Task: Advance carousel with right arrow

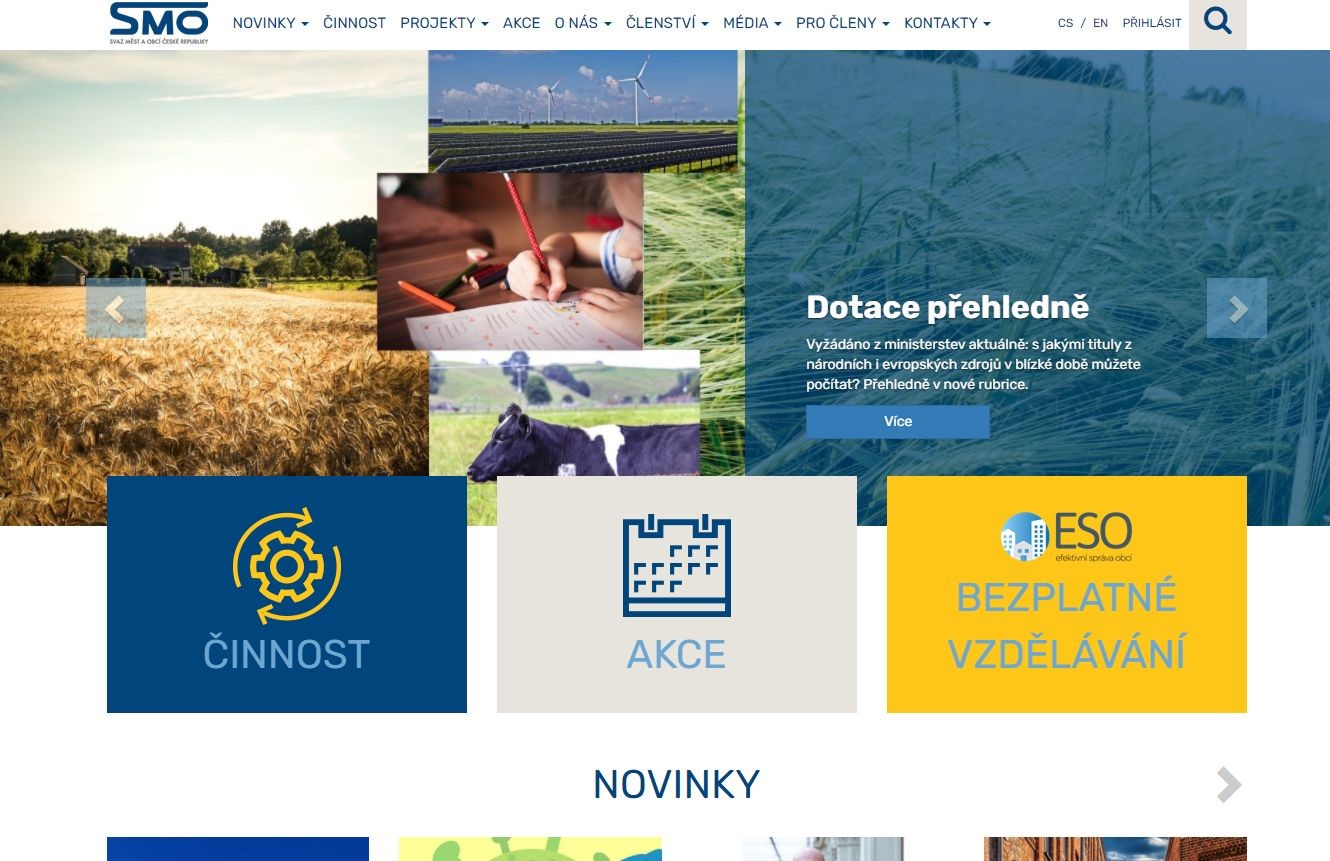Action: (x=1237, y=308)
